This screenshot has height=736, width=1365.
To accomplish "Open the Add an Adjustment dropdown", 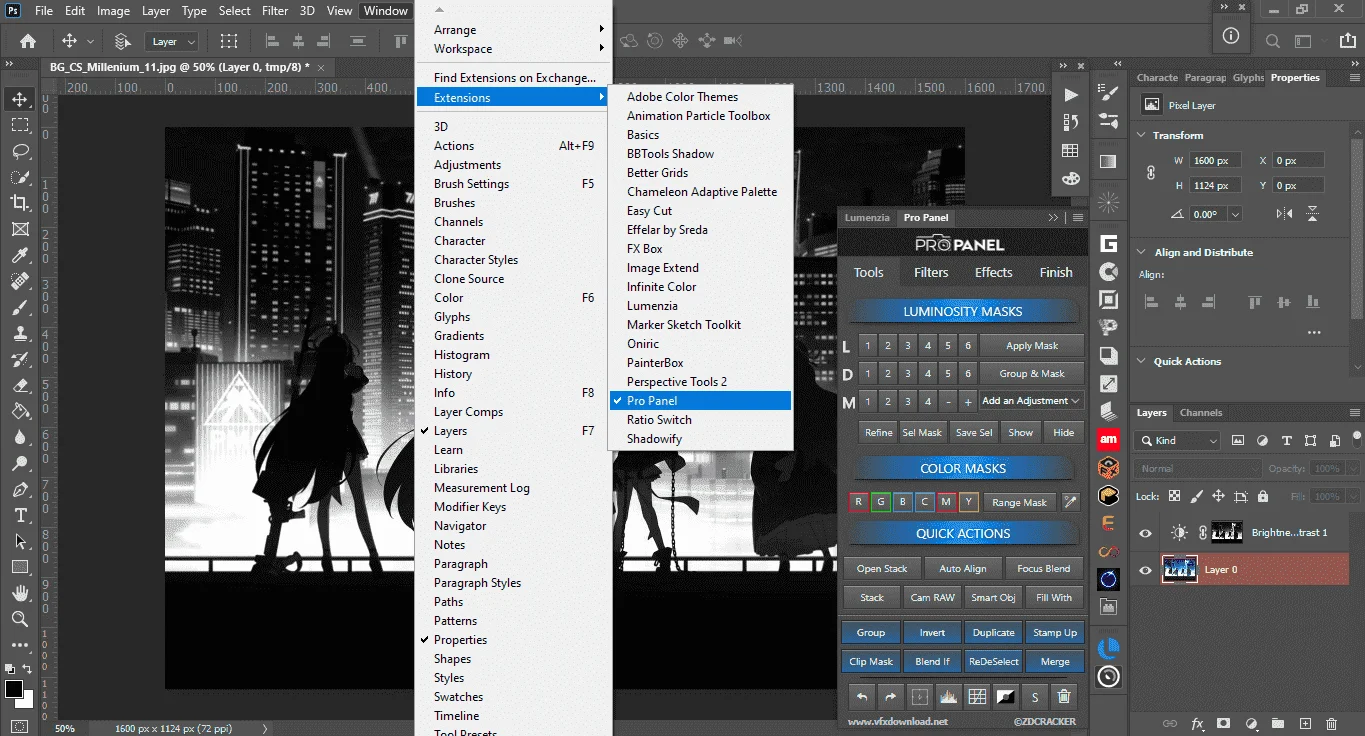I will [1031, 401].
